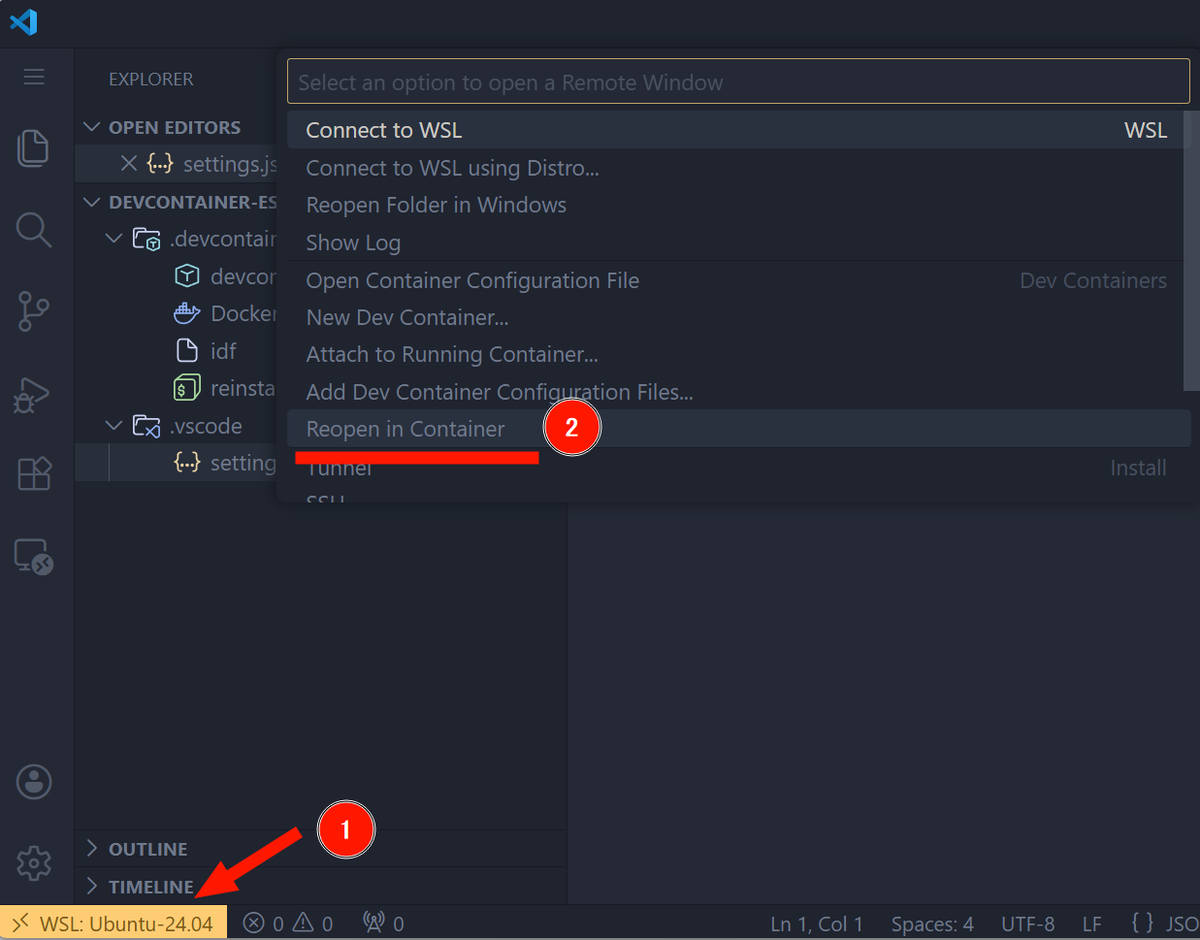
Task: Click the Spaces: 4 indentation setting
Action: pos(931,923)
